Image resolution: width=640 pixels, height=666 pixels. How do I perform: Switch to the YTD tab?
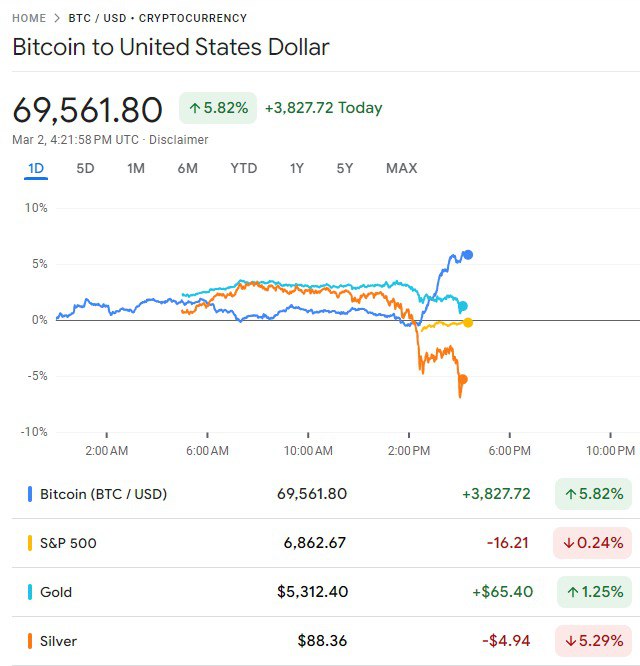coord(243,168)
